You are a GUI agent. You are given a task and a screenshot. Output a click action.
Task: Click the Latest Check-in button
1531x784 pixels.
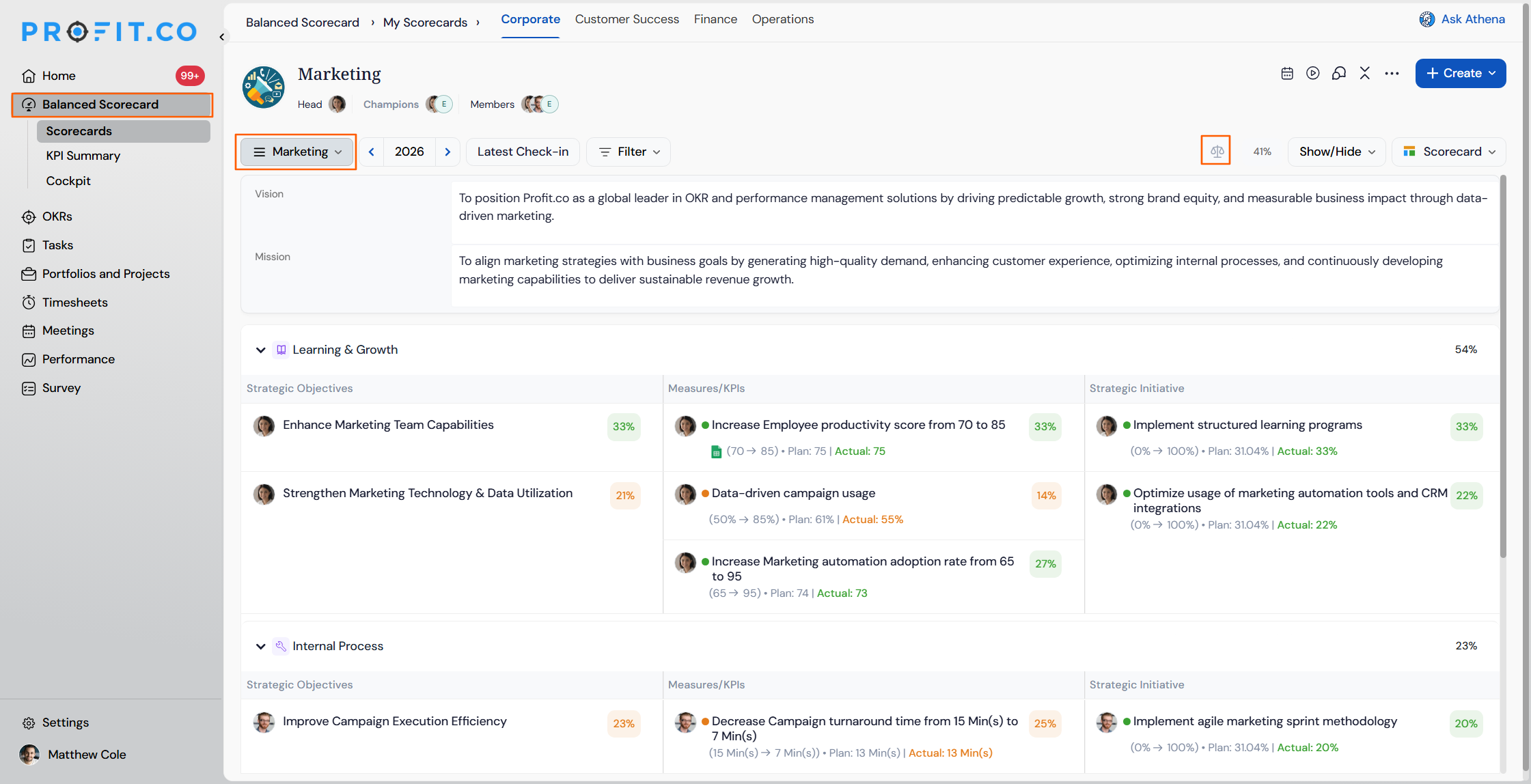coord(523,152)
